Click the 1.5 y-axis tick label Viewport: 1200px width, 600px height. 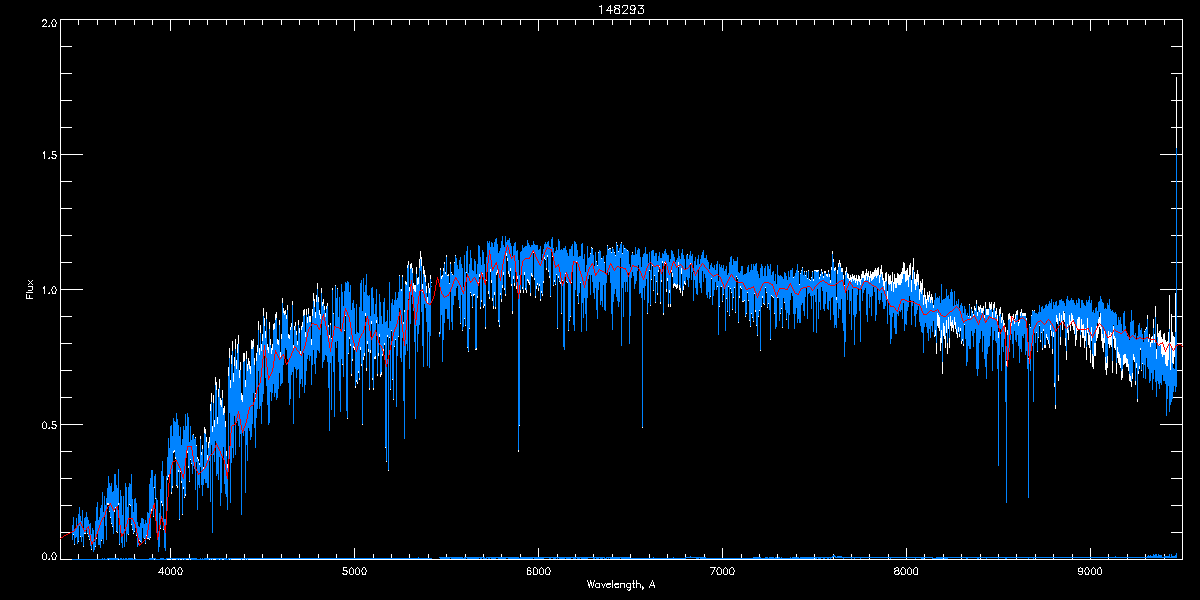[47, 156]
